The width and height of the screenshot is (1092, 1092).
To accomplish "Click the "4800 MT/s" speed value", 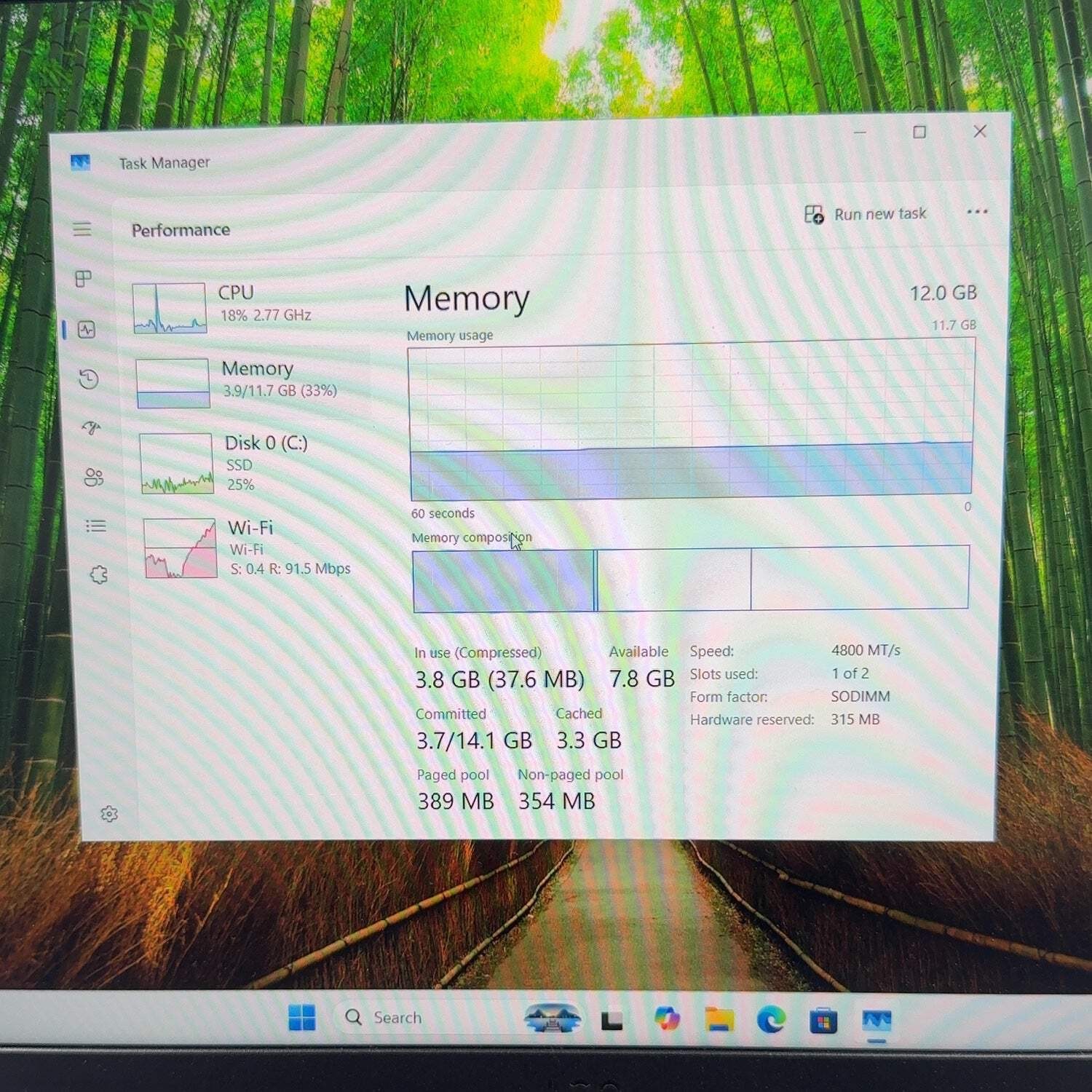I will (866, 650).
